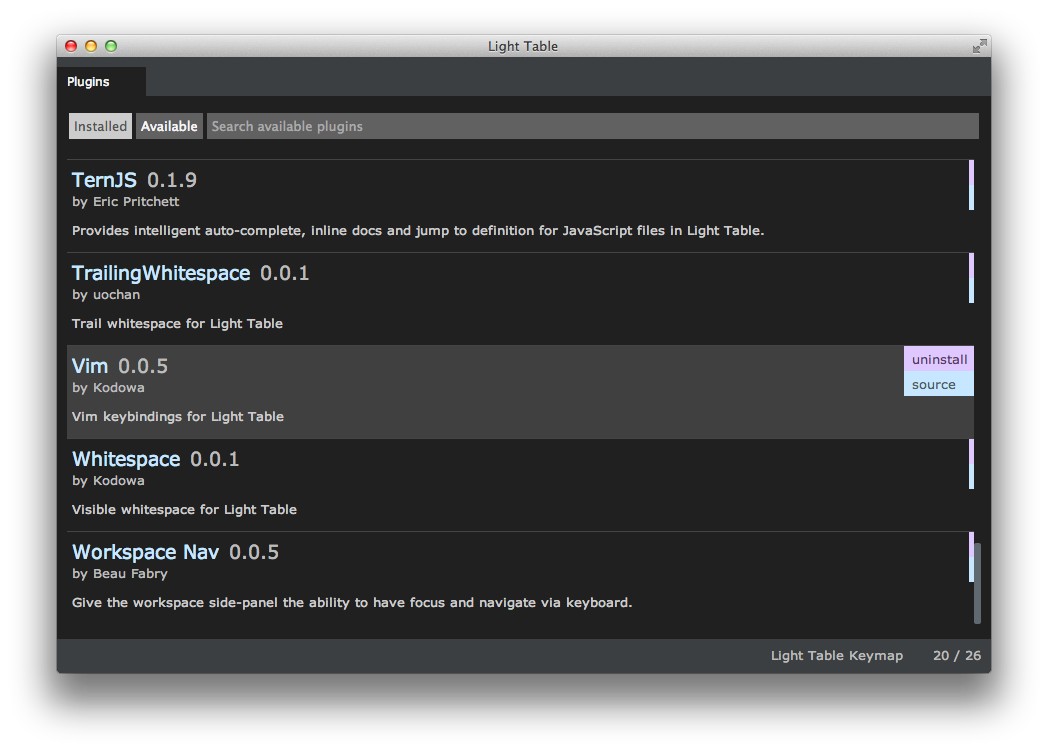Minimize window with the yellow button

coord(91,46)
